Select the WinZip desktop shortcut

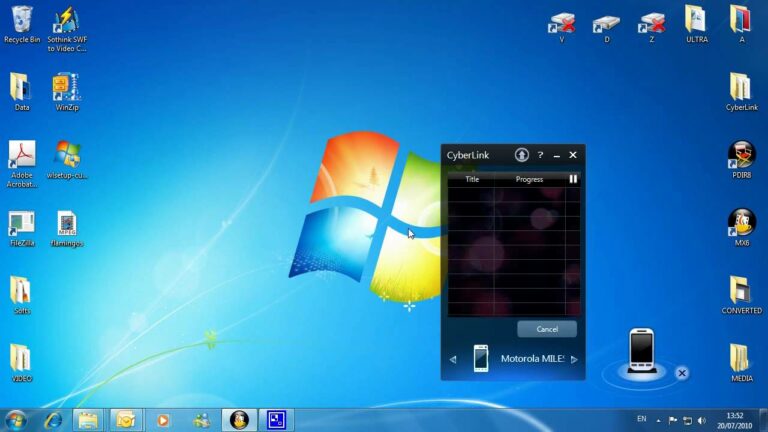(67, 91)
